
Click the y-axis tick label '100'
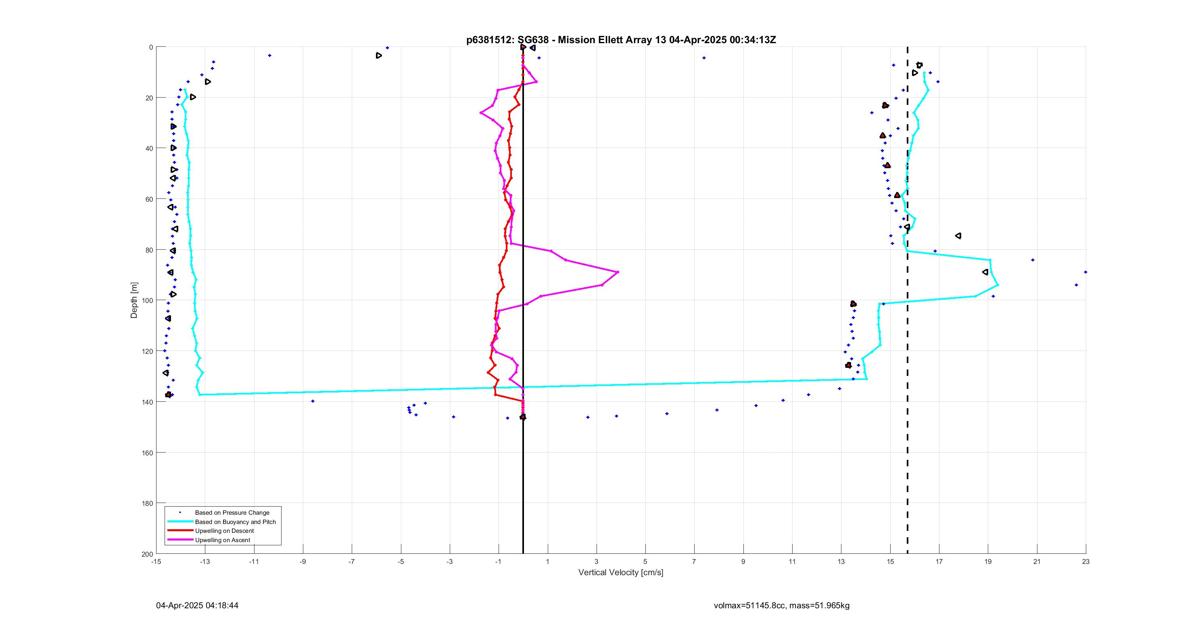[146, 300]
